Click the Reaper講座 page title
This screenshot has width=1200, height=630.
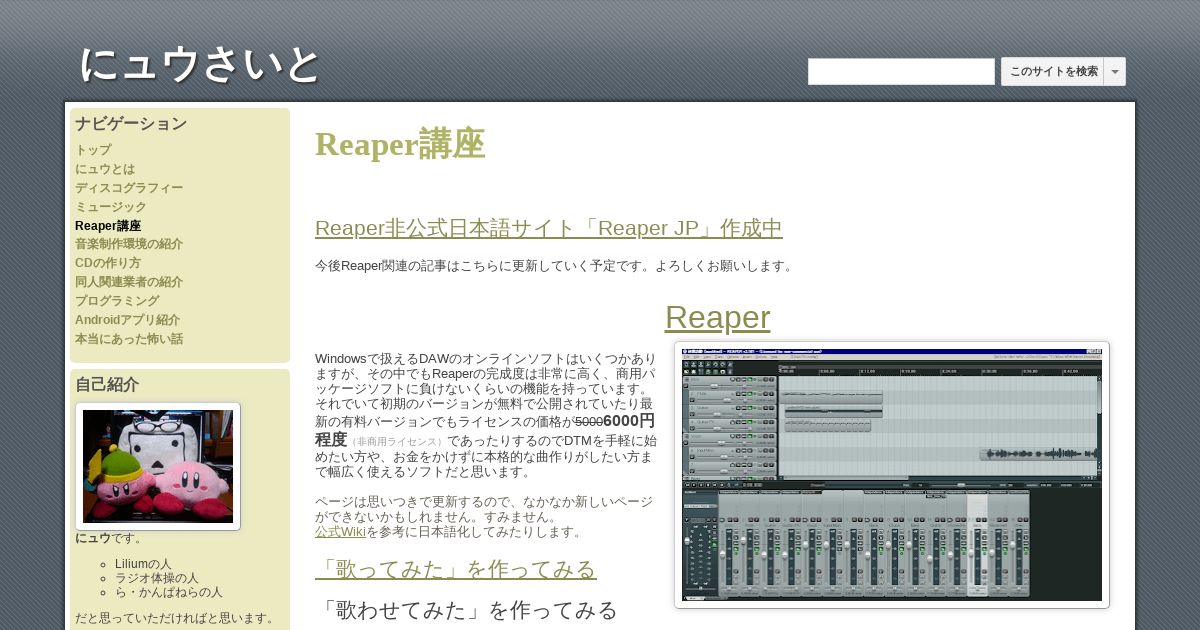click(x=400, y=144)
